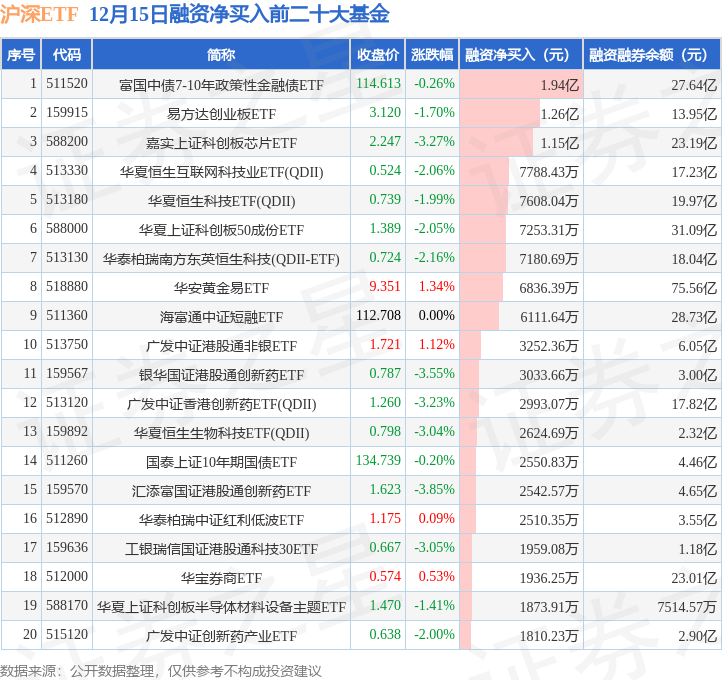Click closing price 134.739
722x680 pixels.
coord(378,460)
